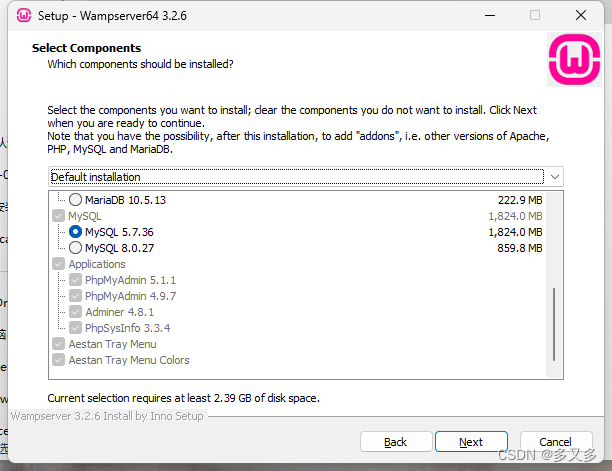Toggle the PhpMyAdmin 4.9.7 checkbox

pyautogui.click(x=75, y=296)
